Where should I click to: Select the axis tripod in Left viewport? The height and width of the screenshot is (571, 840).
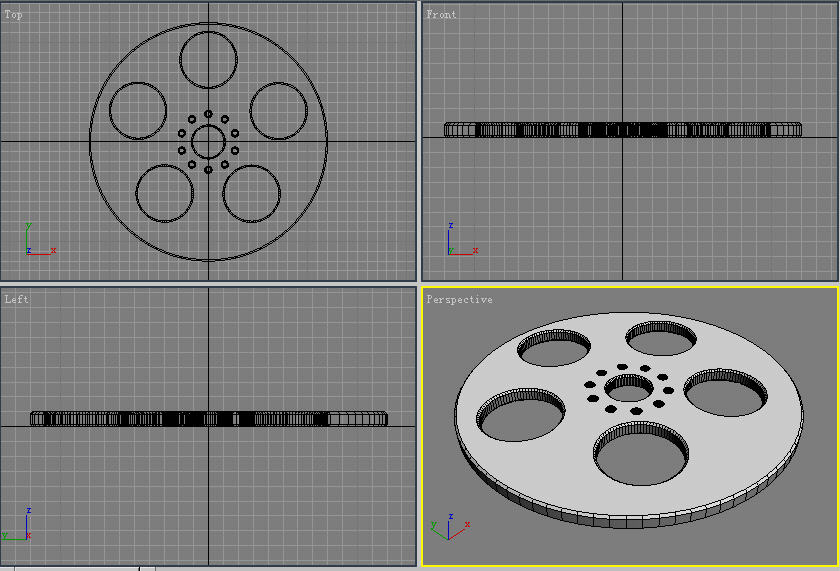click(20, 527)
